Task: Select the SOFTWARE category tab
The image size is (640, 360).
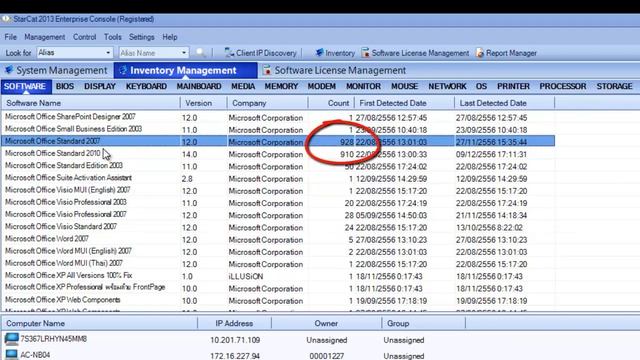Action: (x=25, y=87)
